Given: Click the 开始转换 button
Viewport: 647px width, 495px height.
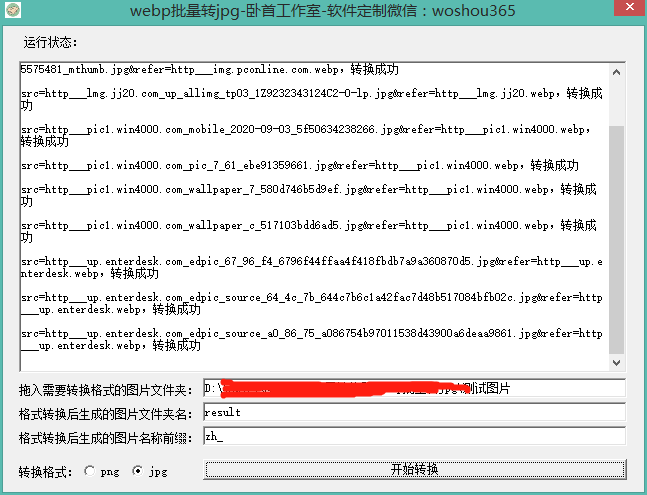Looking at the screenshot, I should (x=415, y=469).
